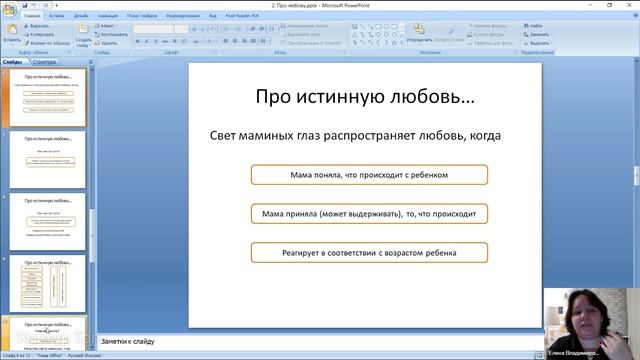Save the presentation from quick access toolbar
The height and width of the screenshot is (360, 640).
coord(24,5)
